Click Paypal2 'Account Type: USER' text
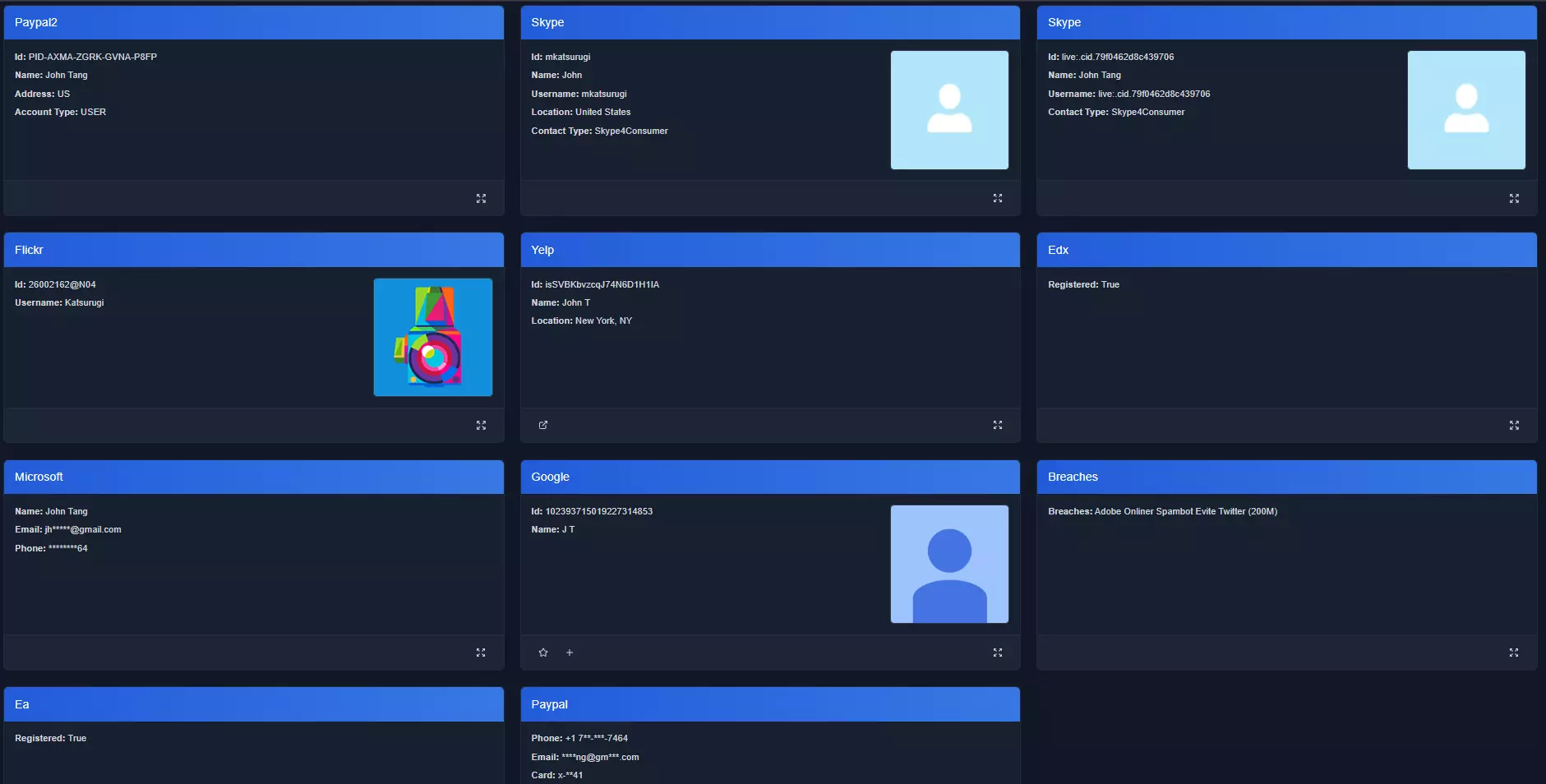The image size is (1546, 784). pyautogui.click(x=60, y=112)
